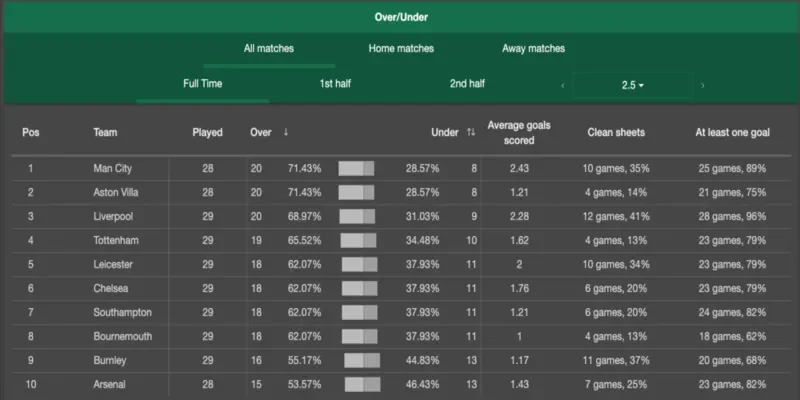Sort by Average goals scored header
The width and height of the screenshot is (800, 400).
point(518,132)
